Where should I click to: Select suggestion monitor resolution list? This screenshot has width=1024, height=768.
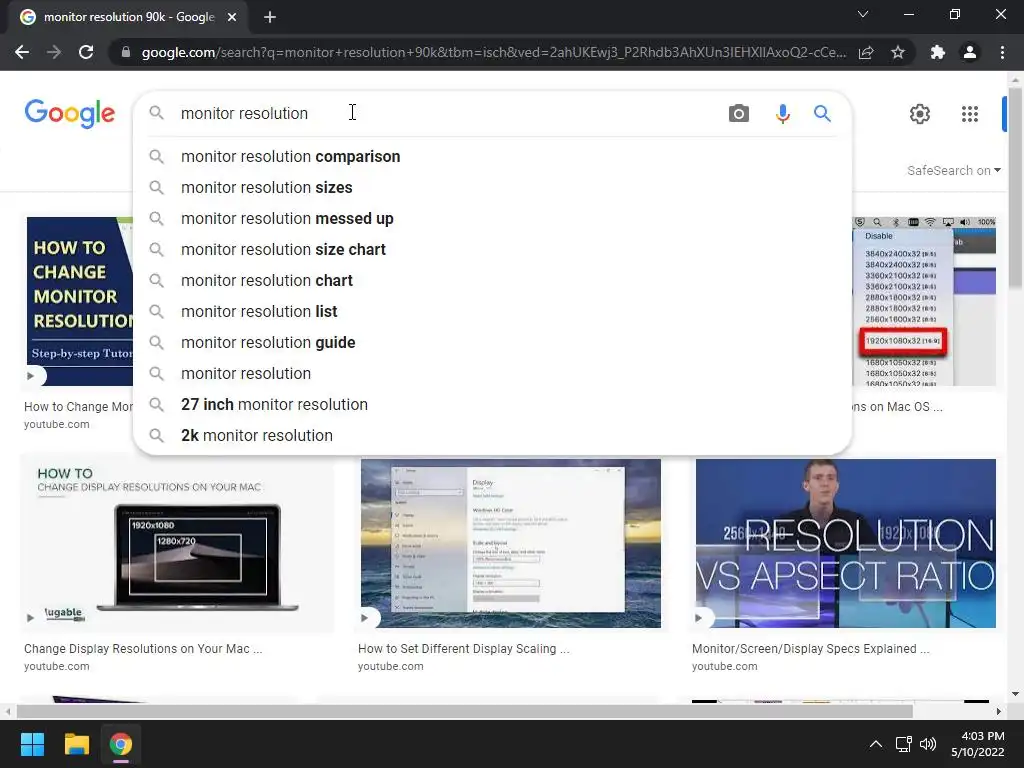[x=492, y=312]
